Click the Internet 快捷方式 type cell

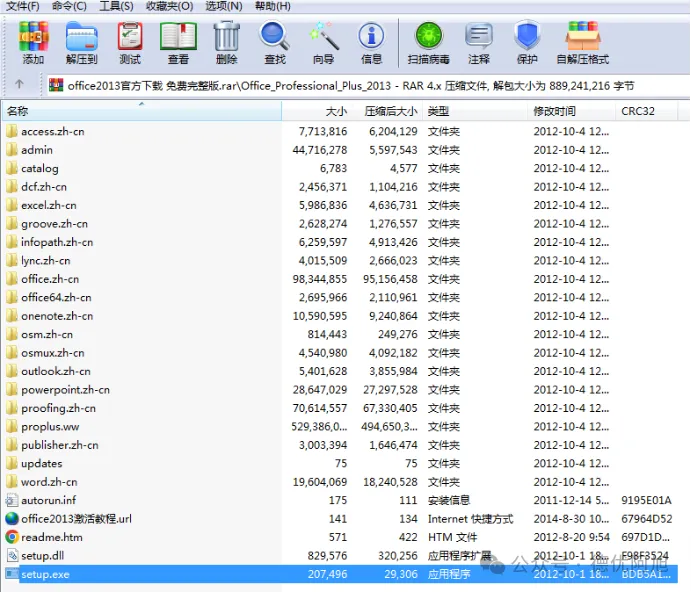click(470, 518)
